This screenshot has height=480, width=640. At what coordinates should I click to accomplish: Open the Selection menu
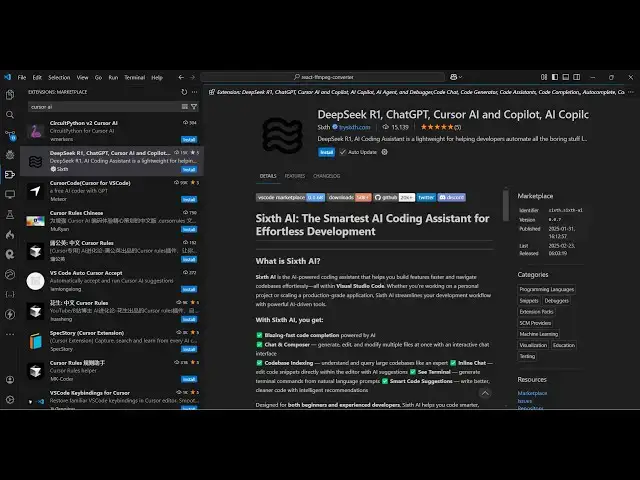[59, 77]
